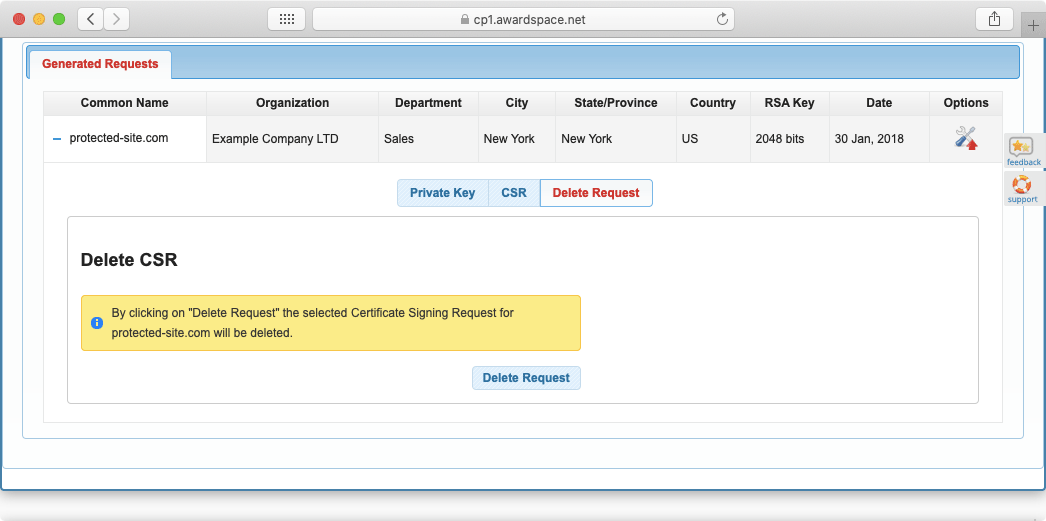This screenshot has width=1046, height=521.
Task: Click the Safari back arrow
Action: 90,19
